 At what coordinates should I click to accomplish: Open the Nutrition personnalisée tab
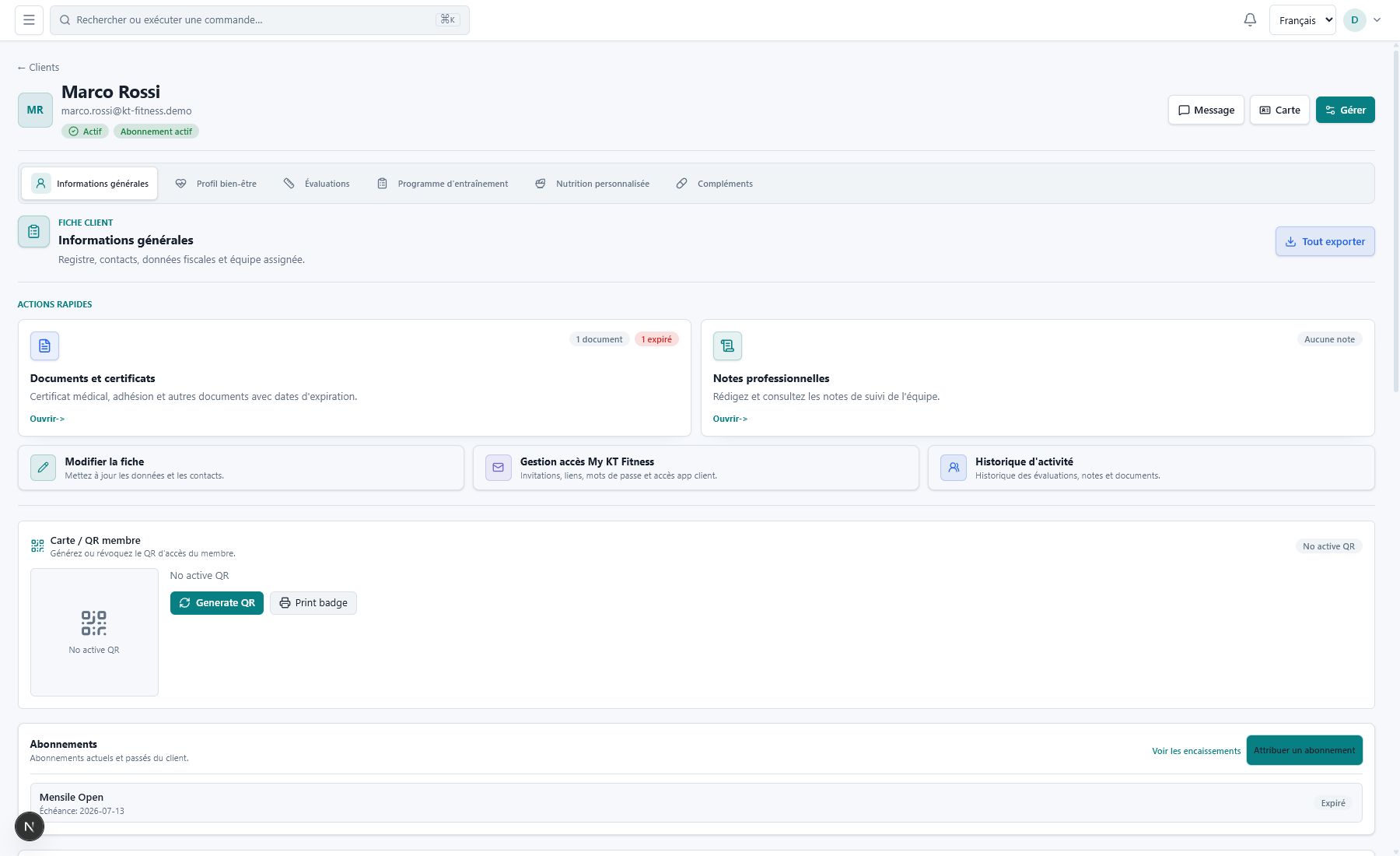coord(592,184)
